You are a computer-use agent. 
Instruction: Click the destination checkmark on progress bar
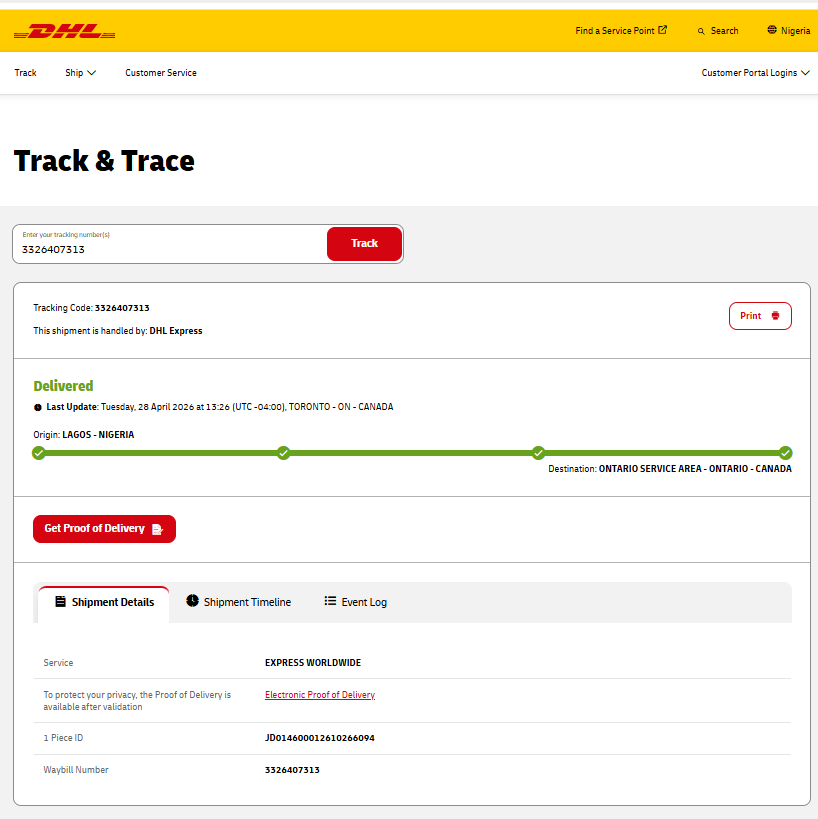click(x=785, y=453)
